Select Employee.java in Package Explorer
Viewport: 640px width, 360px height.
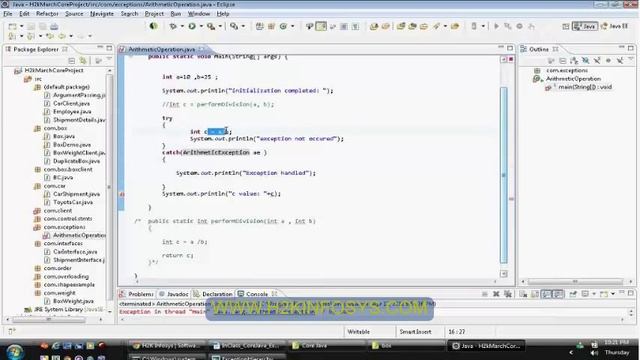pyautogui.click(x=72, y=111)
